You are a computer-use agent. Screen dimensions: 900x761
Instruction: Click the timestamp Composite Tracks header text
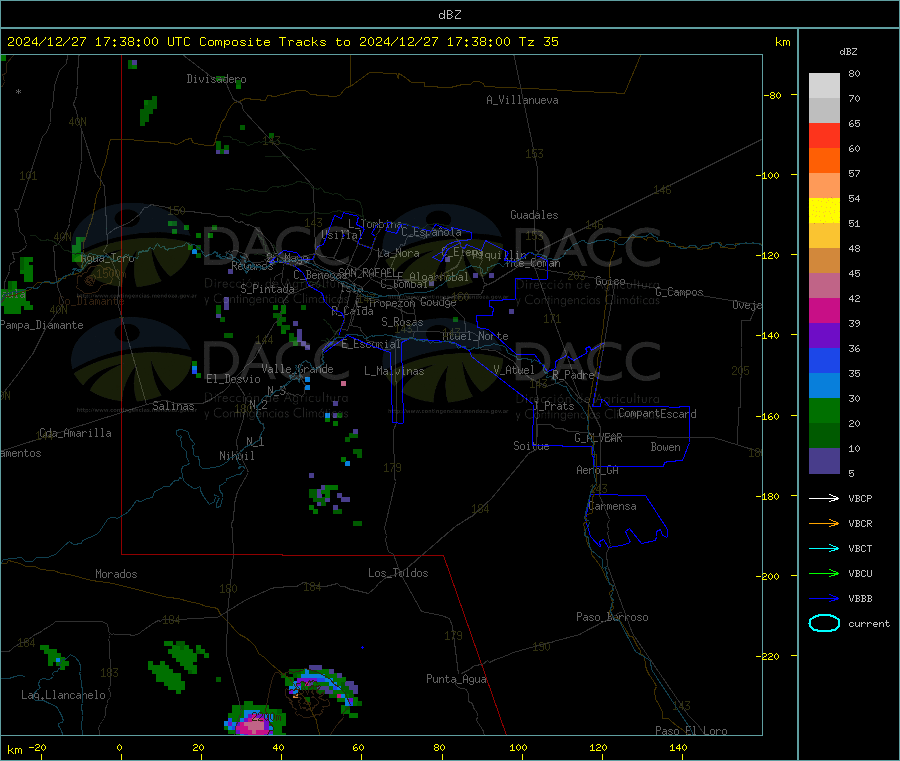click(283, 42)
